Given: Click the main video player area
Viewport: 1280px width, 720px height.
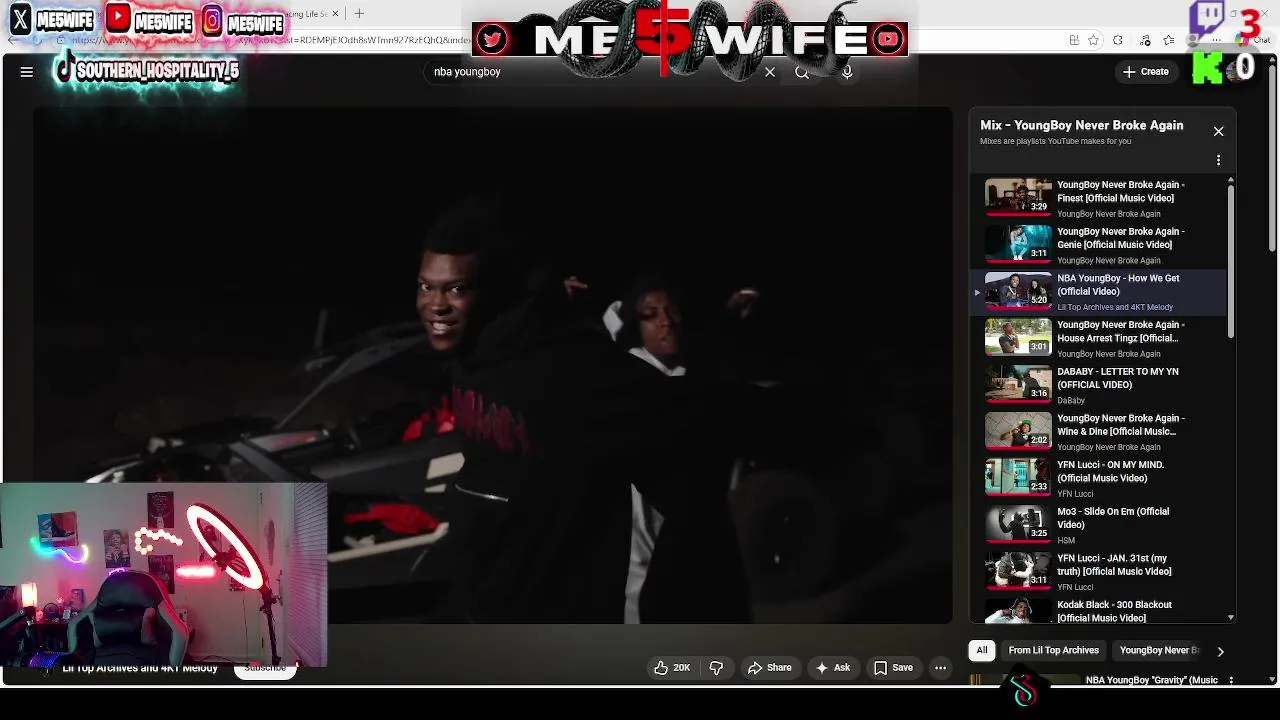Looking at the screenshot, I should tap(492, 365).
